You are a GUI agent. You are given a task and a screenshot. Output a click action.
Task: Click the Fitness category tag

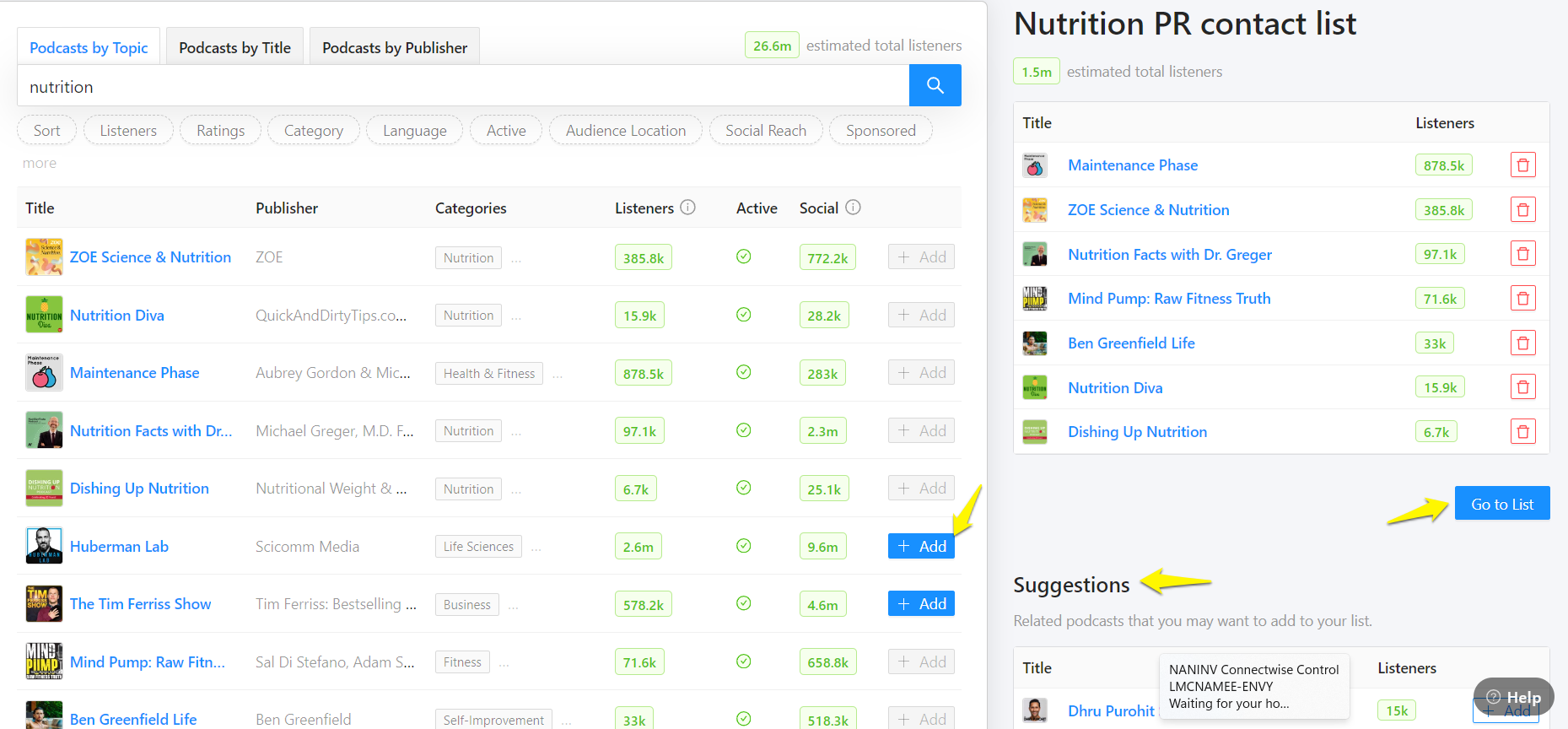[462, 661]
